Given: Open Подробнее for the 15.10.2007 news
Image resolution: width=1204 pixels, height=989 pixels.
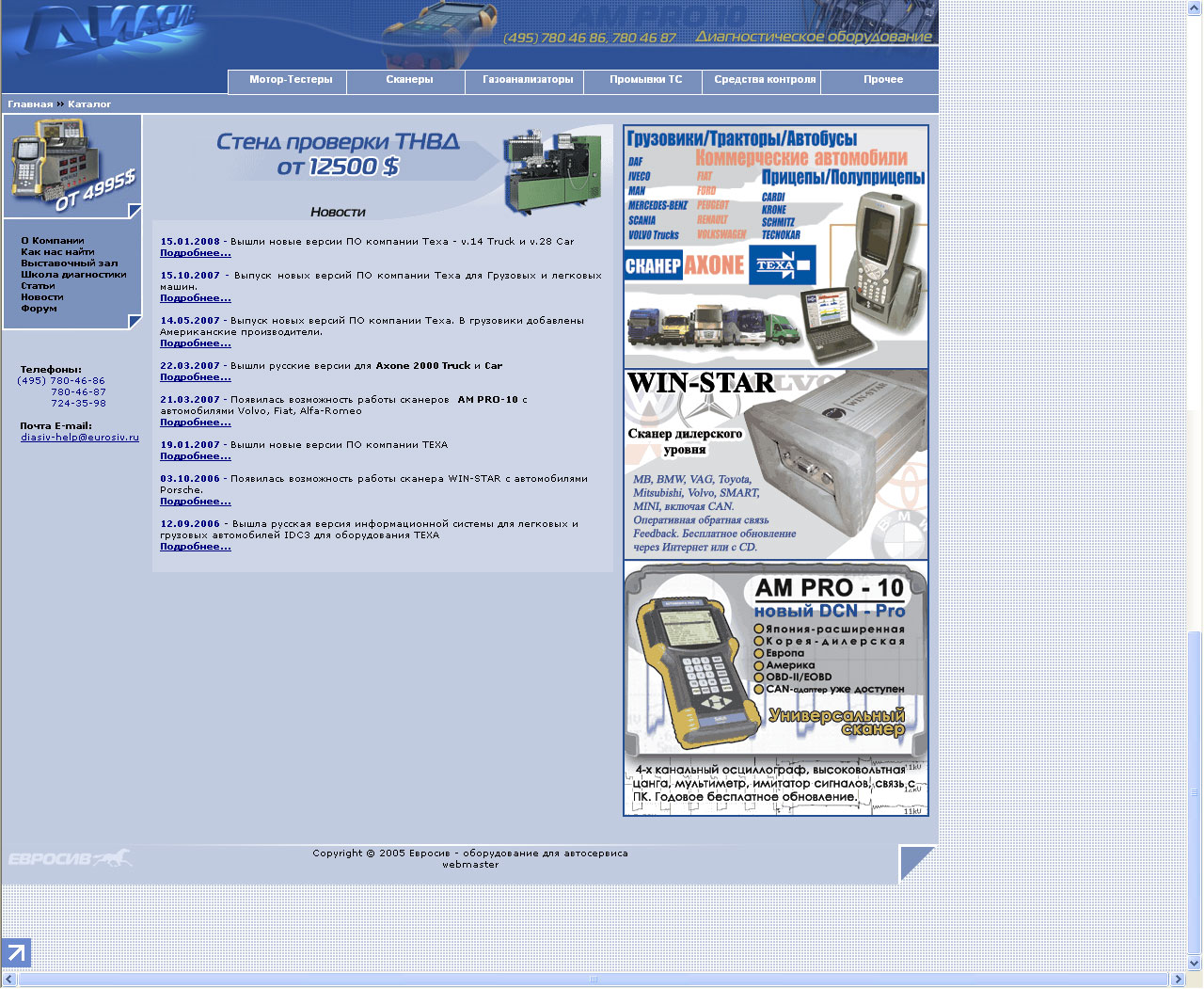Looking at the screenshot, I should (196, 298).
